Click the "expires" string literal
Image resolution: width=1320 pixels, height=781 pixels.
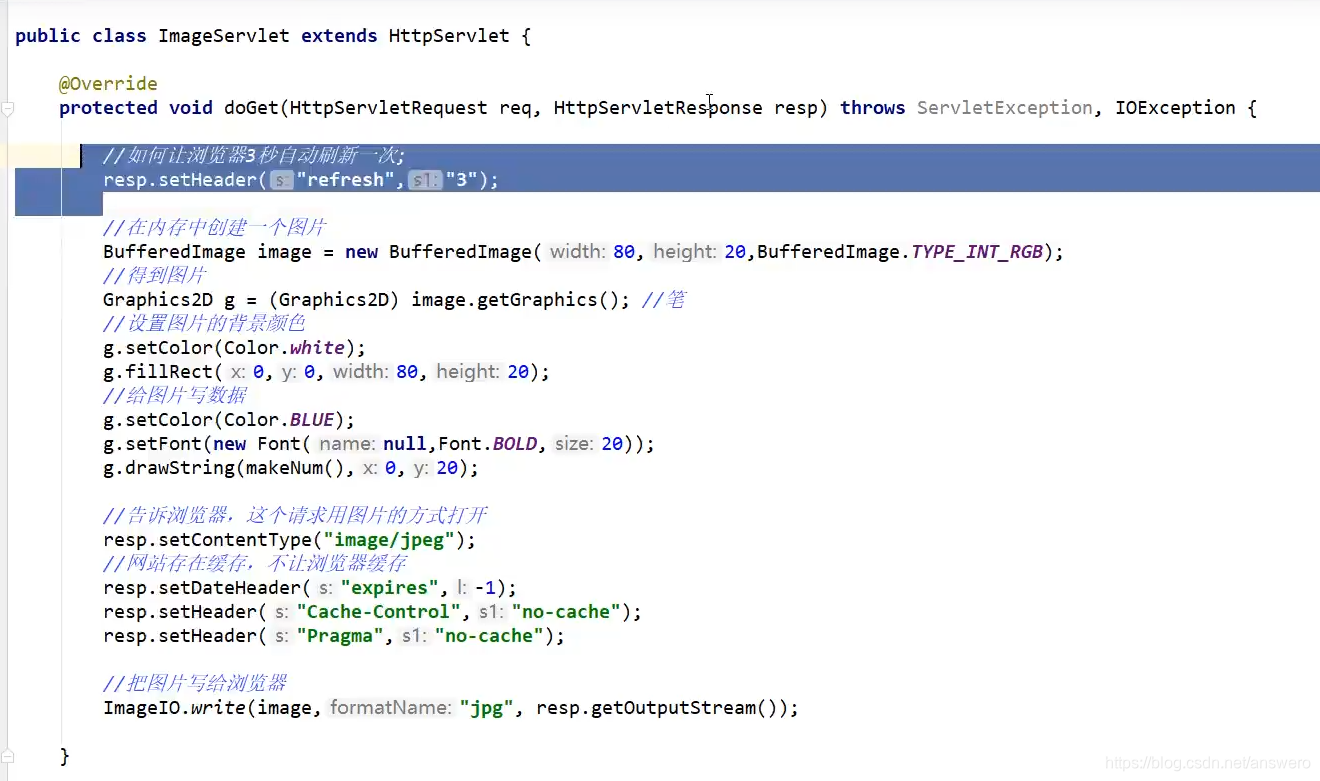coord(390,588)
